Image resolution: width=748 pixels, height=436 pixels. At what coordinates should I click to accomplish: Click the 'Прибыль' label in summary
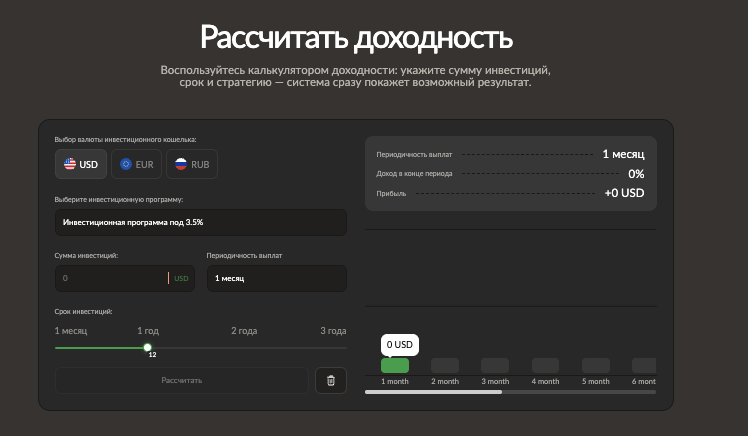pos(391,194)
